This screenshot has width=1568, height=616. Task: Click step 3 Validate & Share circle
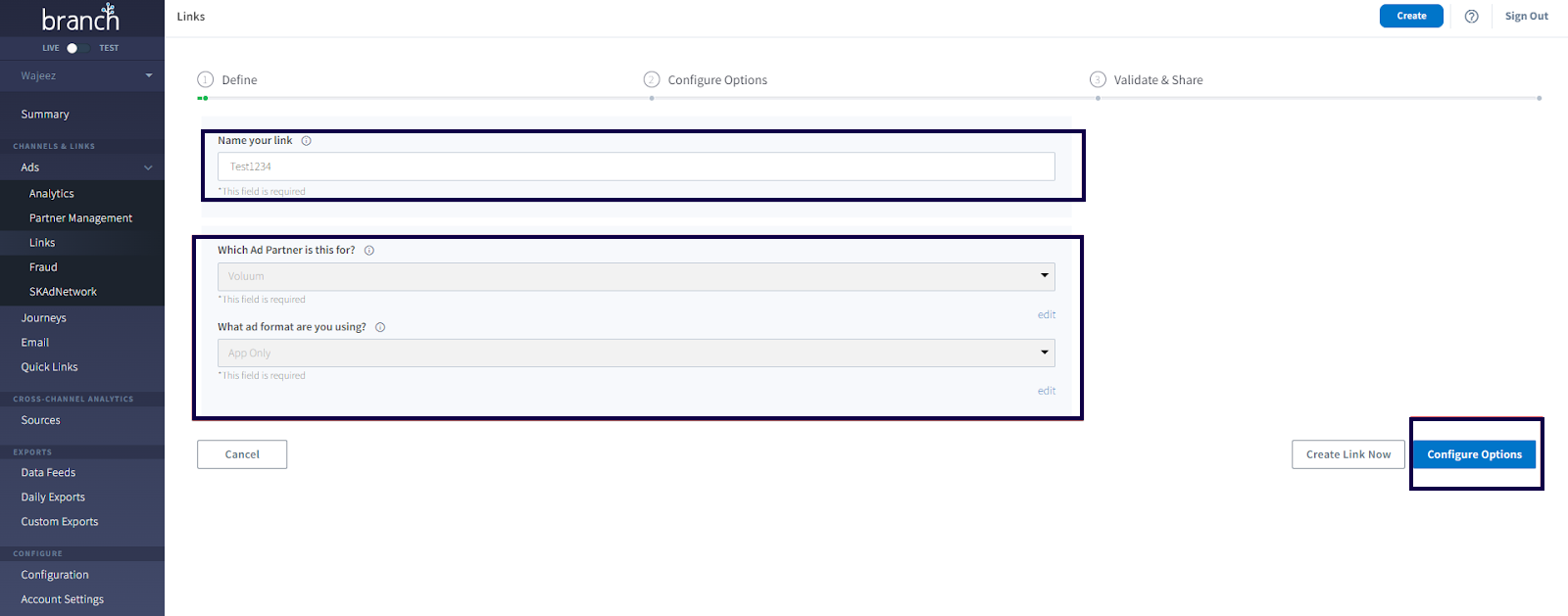(1098, 79)
